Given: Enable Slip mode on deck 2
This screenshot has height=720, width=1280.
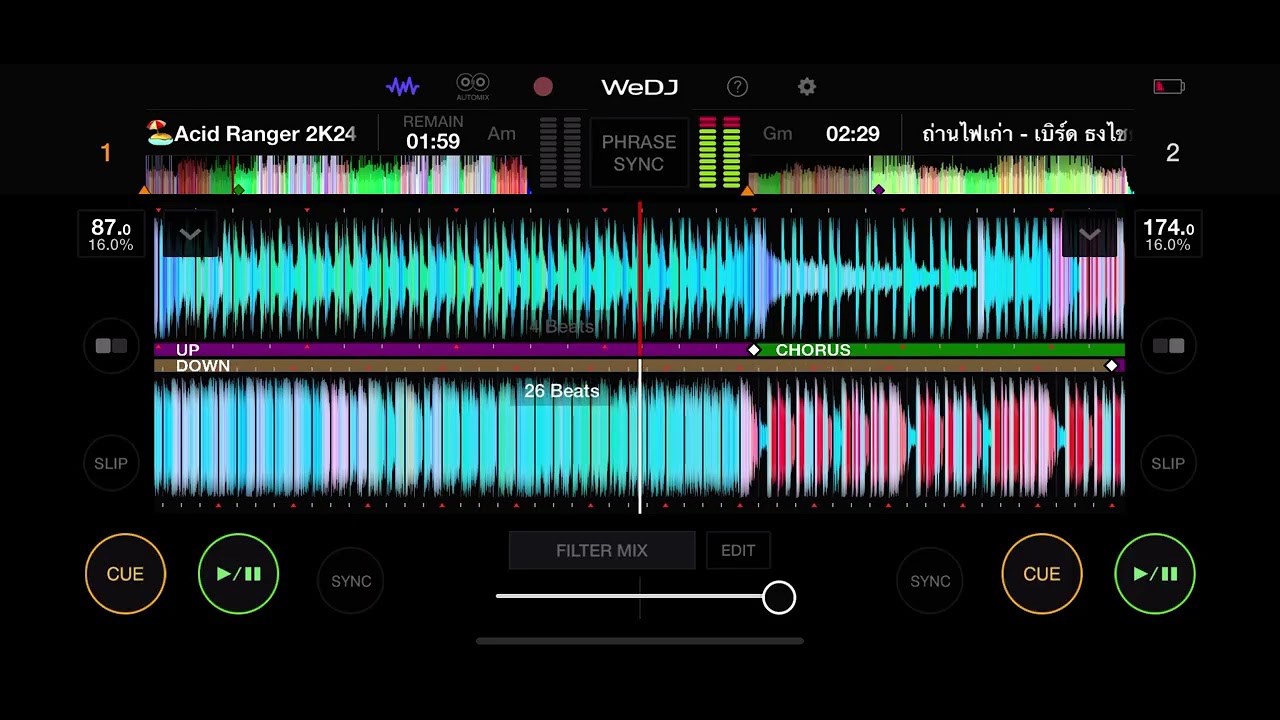Looking at the screenshot, I should 1168,463.
